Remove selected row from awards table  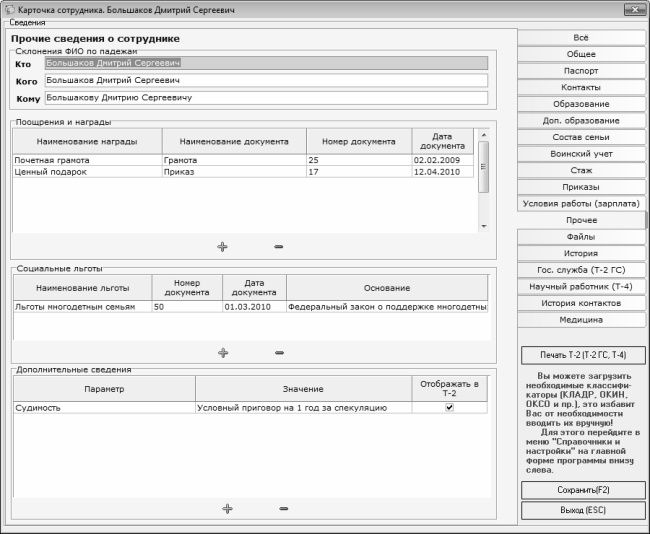[278, 246]
